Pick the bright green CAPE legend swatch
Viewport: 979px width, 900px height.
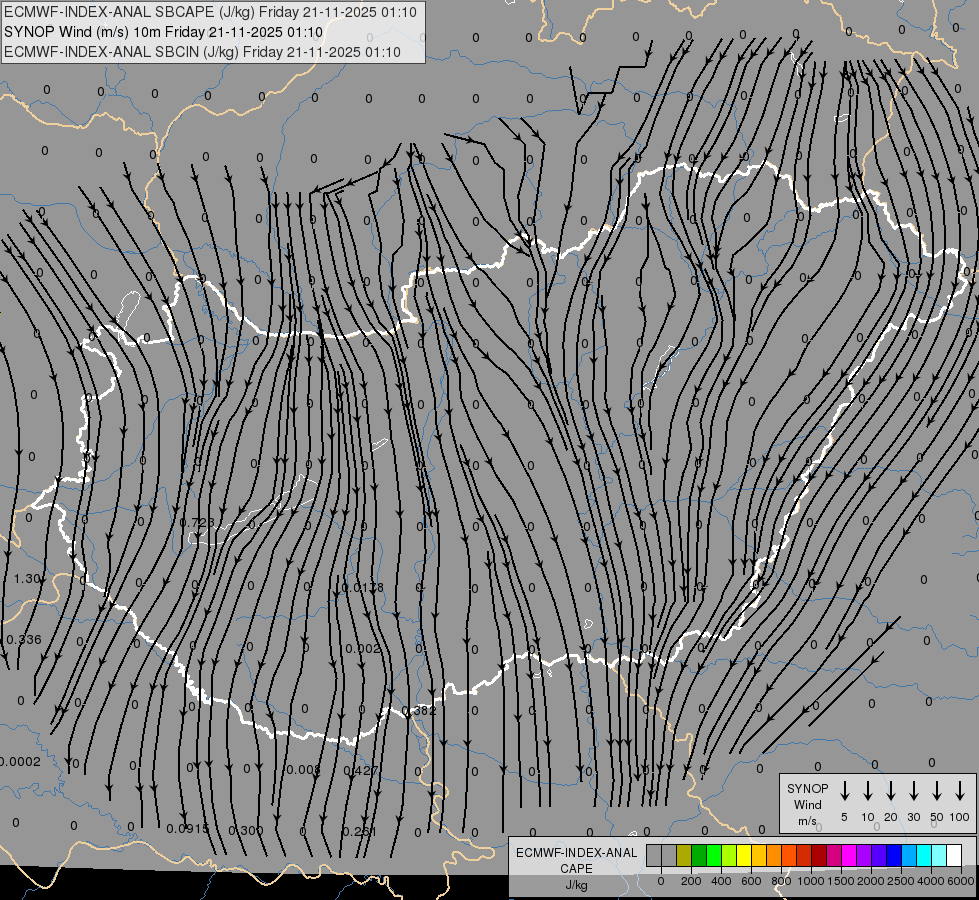point(714,855)
